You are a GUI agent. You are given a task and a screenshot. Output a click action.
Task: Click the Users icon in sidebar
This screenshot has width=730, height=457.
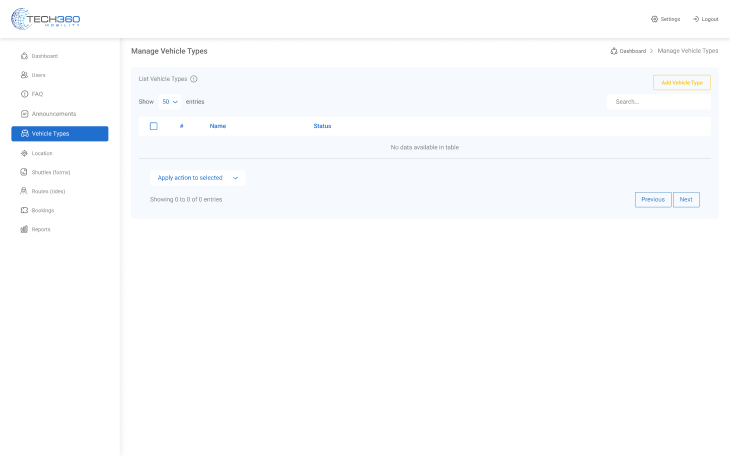[x=24, y=75]
